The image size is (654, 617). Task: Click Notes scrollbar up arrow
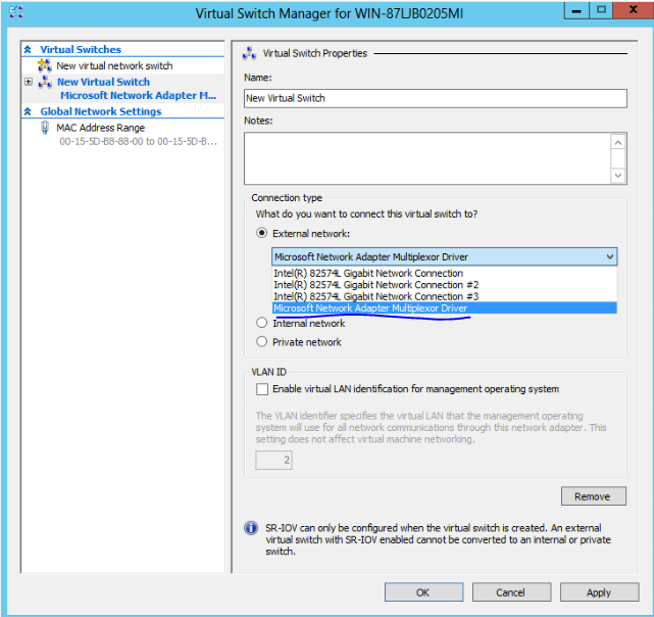pyautogui.click(x=618, y=142)
